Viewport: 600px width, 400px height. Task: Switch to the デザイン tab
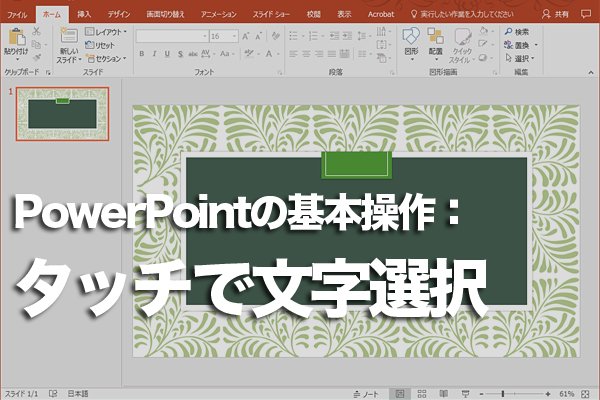point(119,15)
